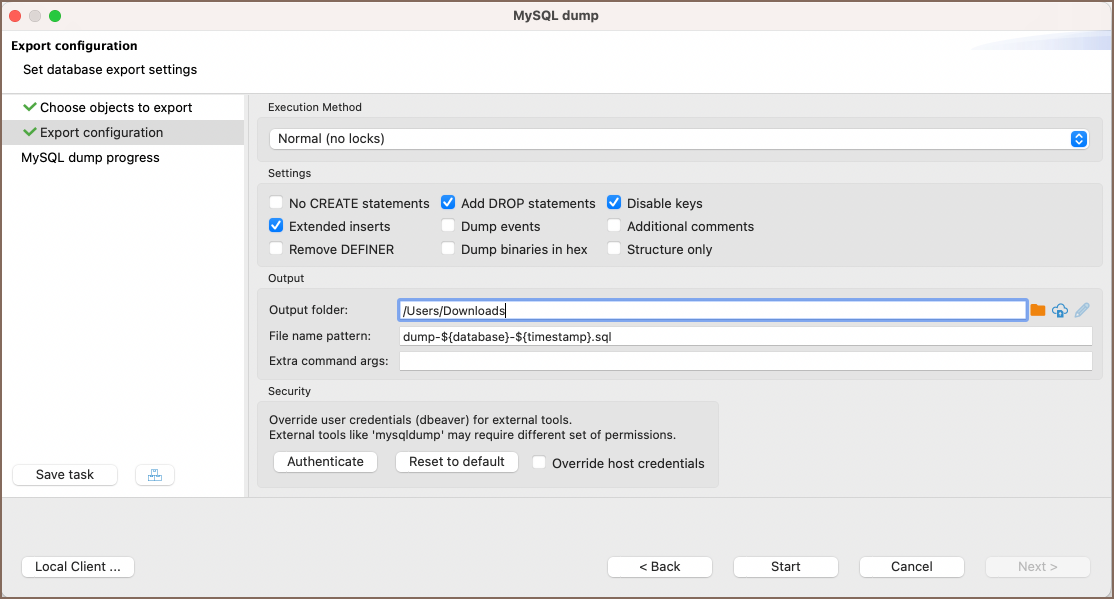Click the Authenticate button
This screenshot has height=599, width=1114.
(x=325, y=462)
